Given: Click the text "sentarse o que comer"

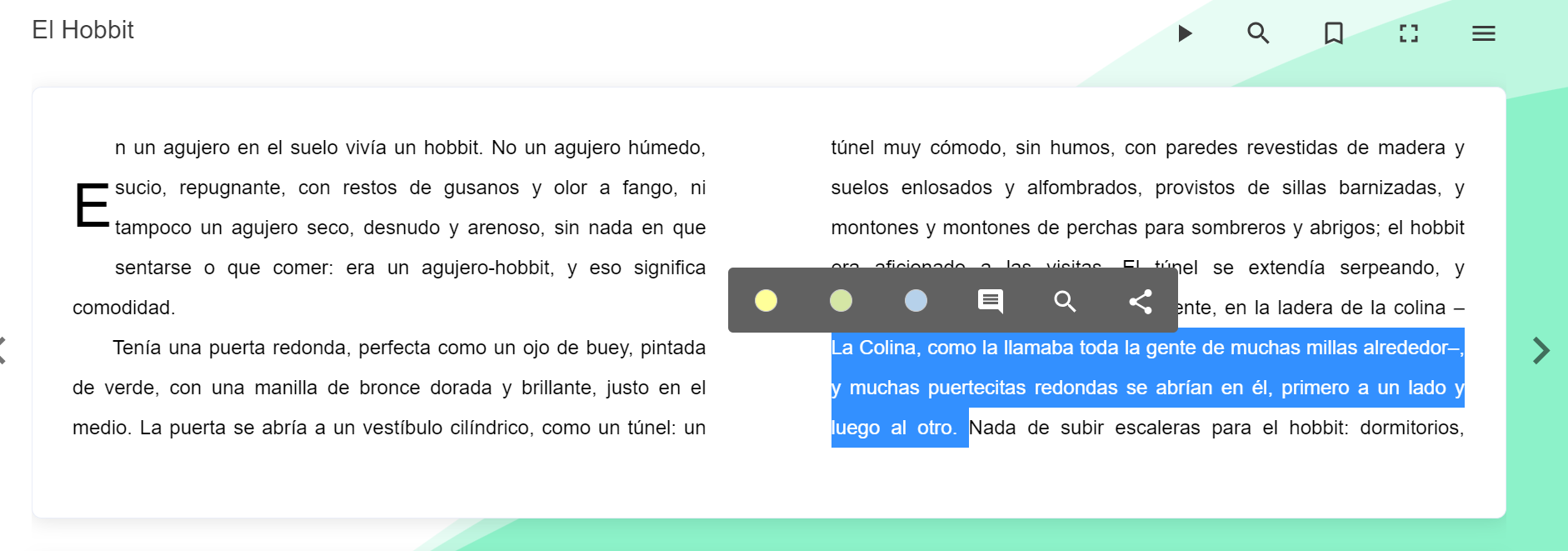Looking at the screenshot, I should 224,268.
